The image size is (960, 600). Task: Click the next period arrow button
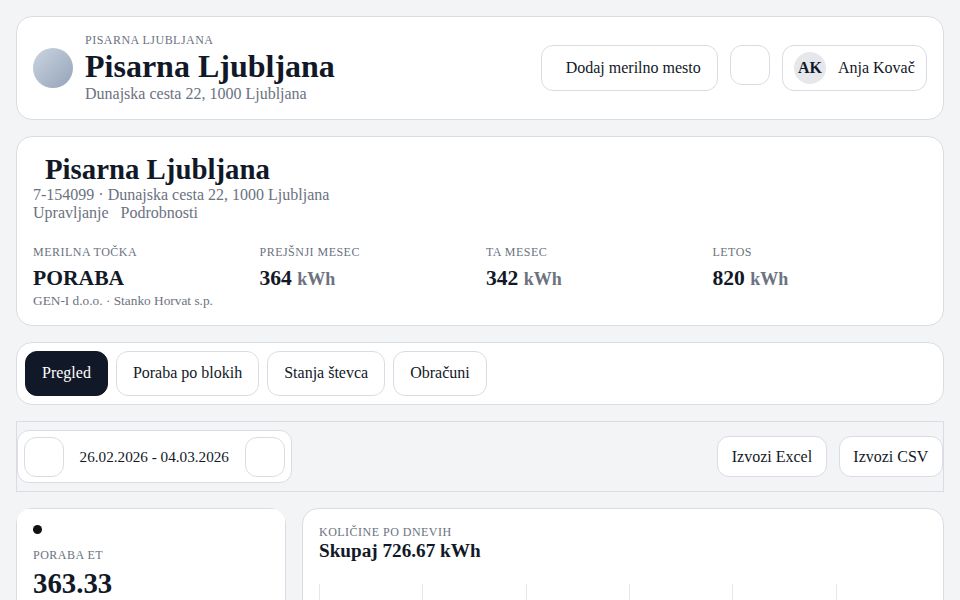click(265, 457)
